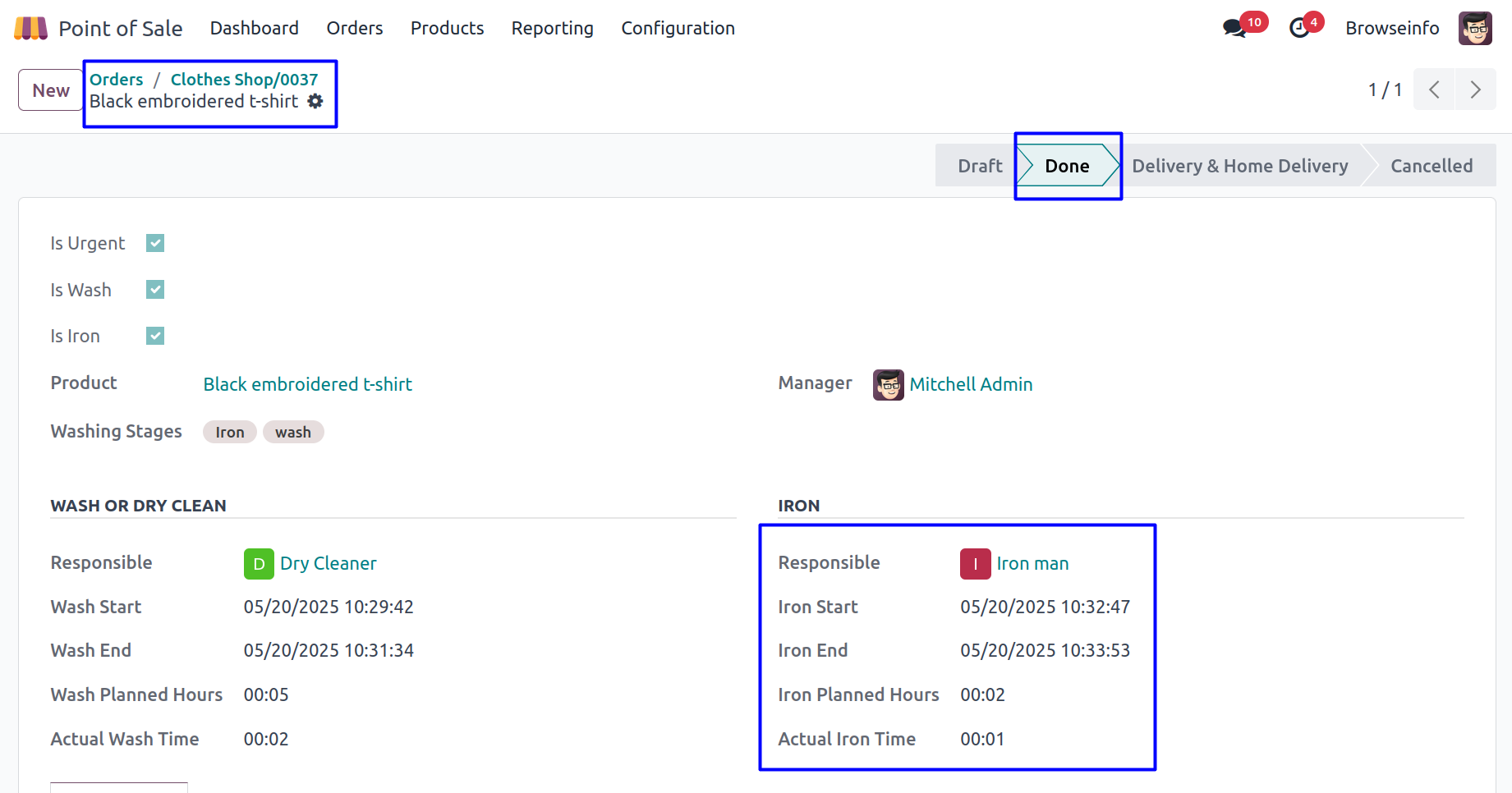Click the green Dry Cleaner avatar

coord(259,564)
